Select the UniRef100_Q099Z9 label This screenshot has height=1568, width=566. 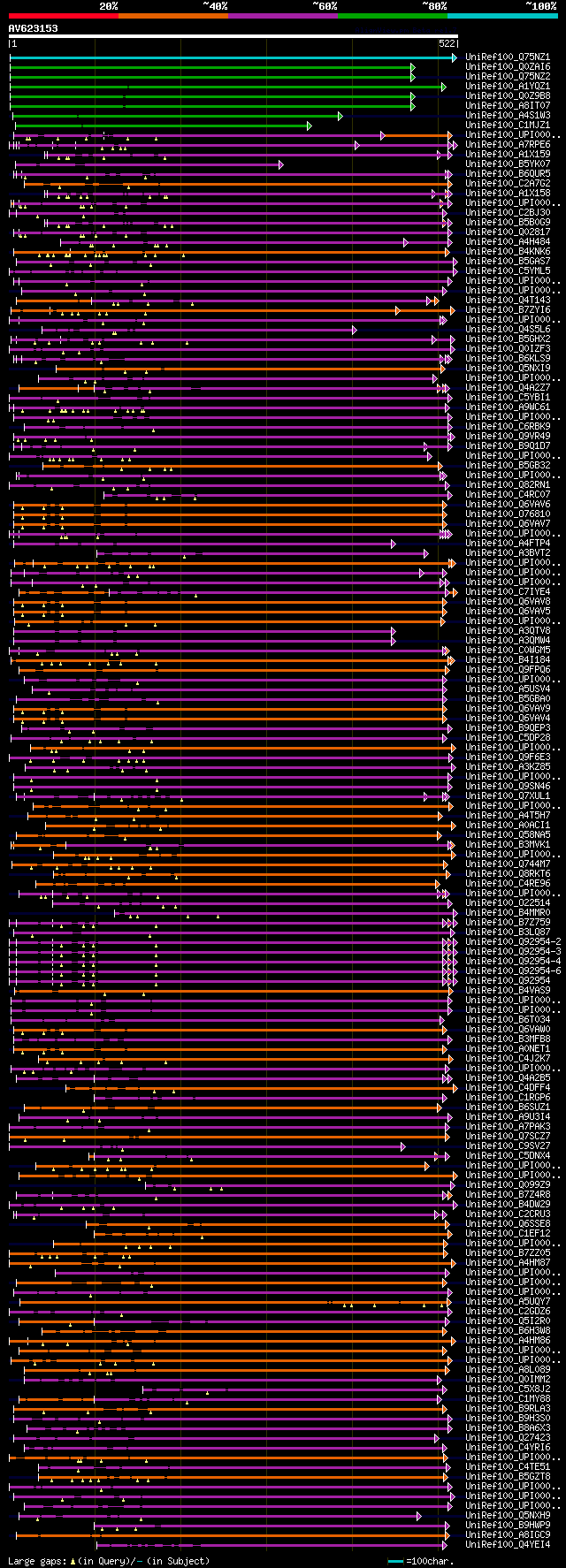click(508, 1185)
